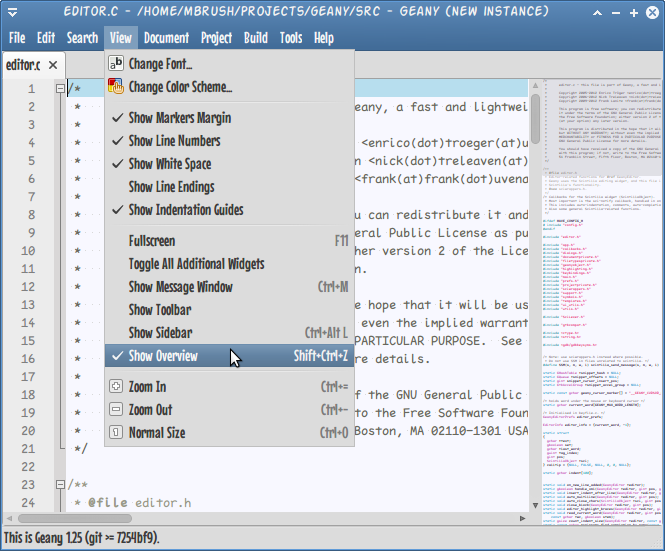The width and height of the screenshot is (665, 551).
Task: Uncheck Show Overview option
Action: coord(229,355)
